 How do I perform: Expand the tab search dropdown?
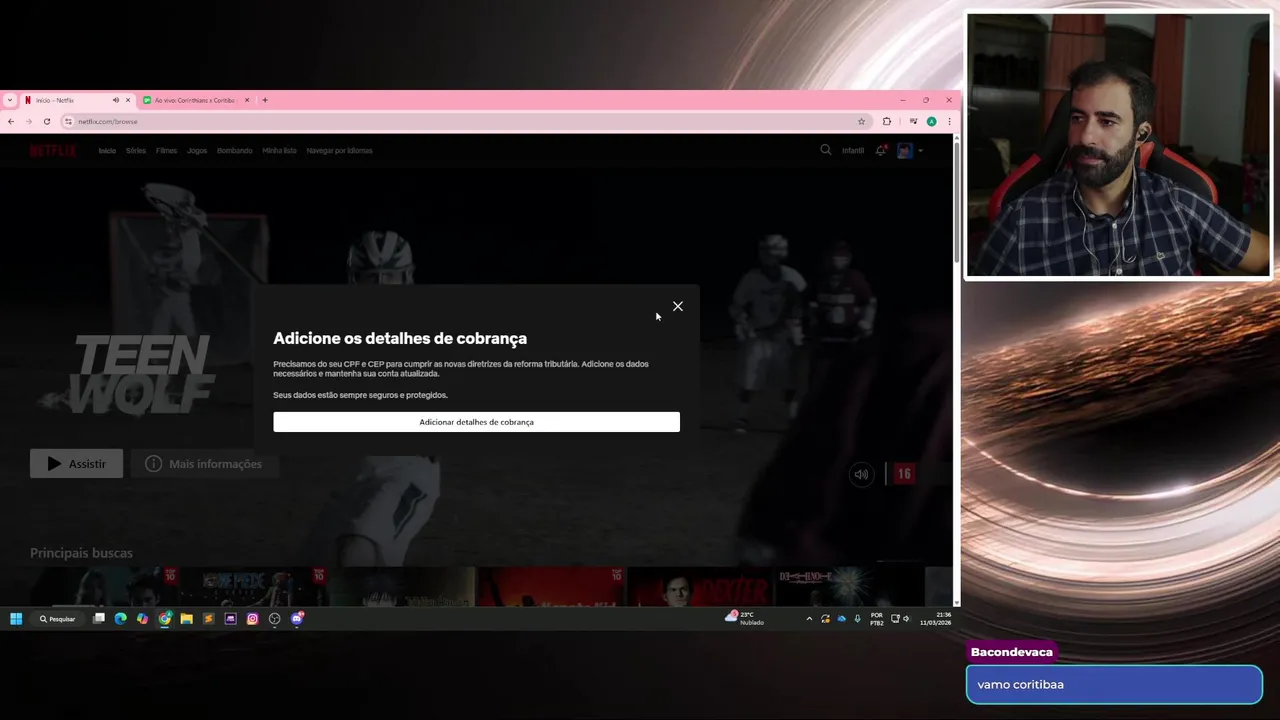pyautogui.click(x=10, y=100)
